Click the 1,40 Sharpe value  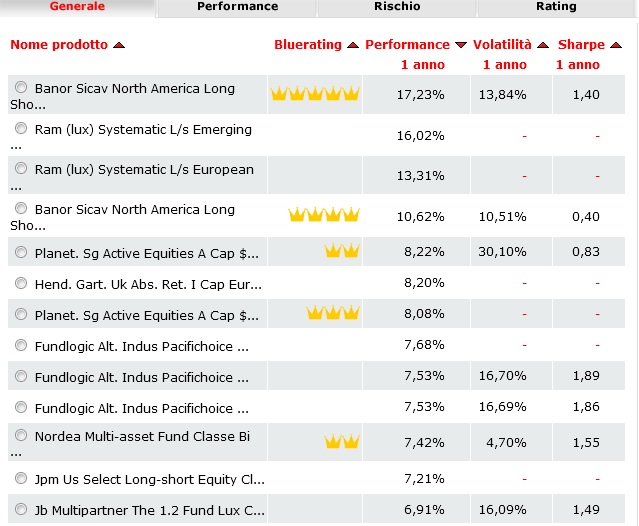click(586, 95)
